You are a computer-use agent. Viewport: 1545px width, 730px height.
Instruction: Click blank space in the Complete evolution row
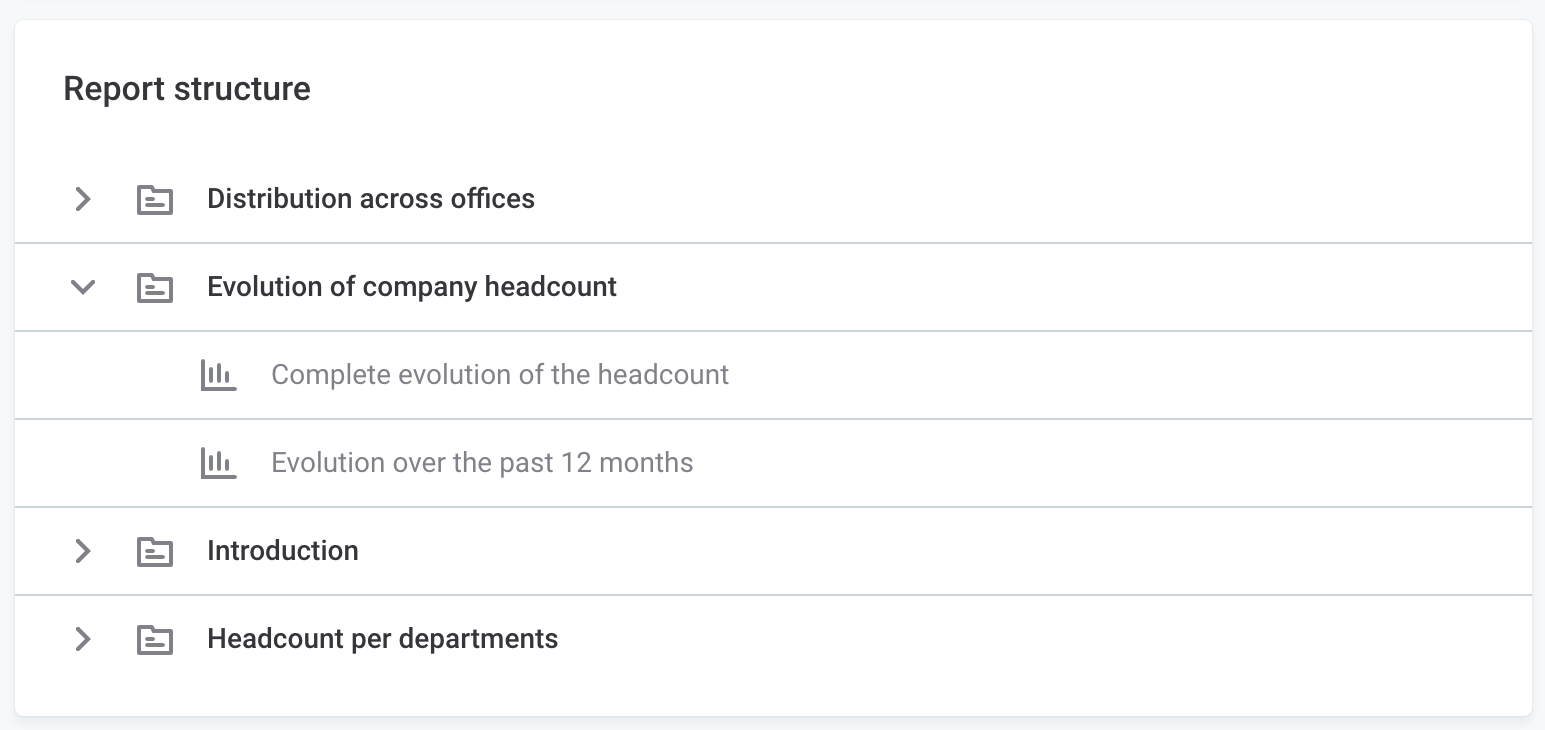1100,375
